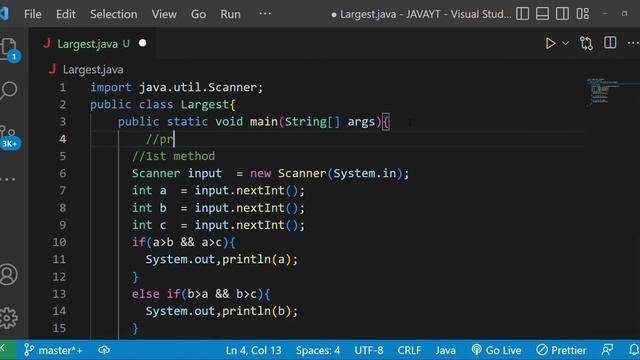Click the println(a) statement
The width and height of the screenshot is (640, 360).
click(x=222, y=260)
